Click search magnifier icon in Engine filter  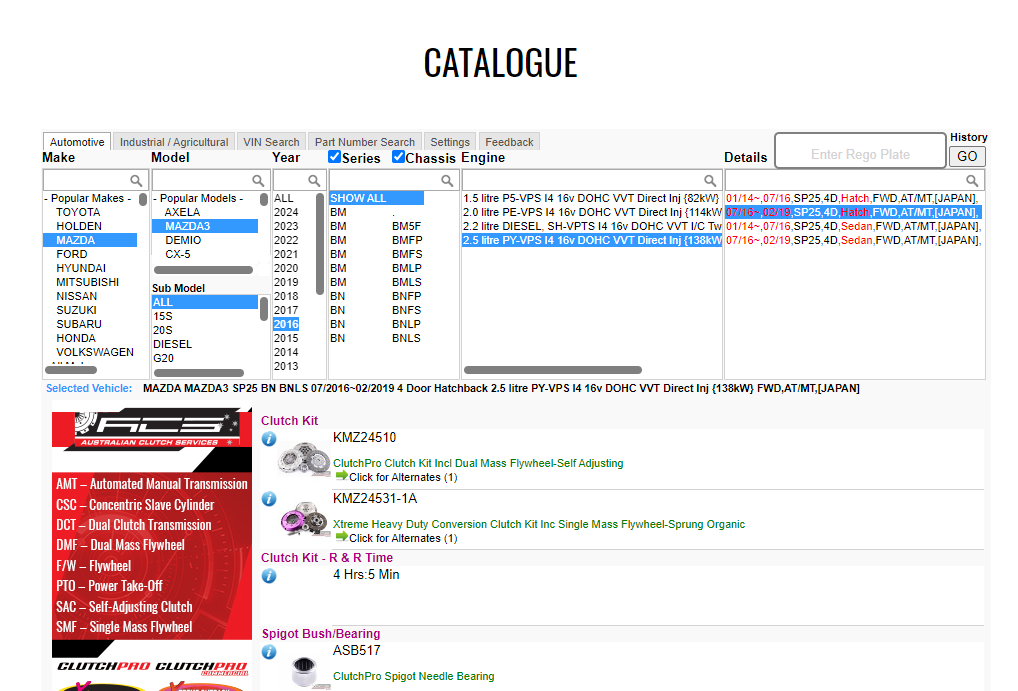[711, 181]
